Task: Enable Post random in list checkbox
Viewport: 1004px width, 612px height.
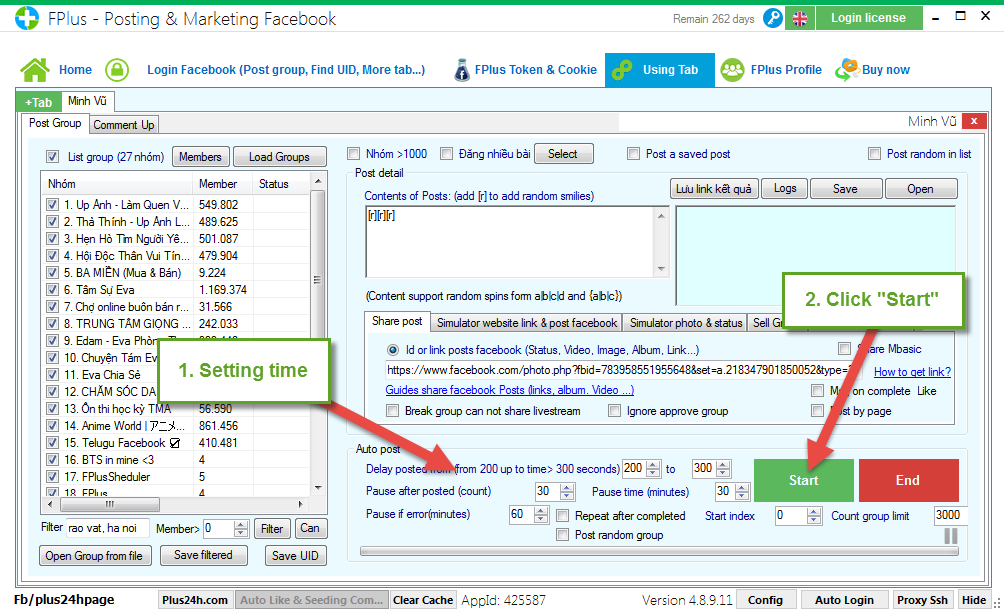Action: click(874, 154)
